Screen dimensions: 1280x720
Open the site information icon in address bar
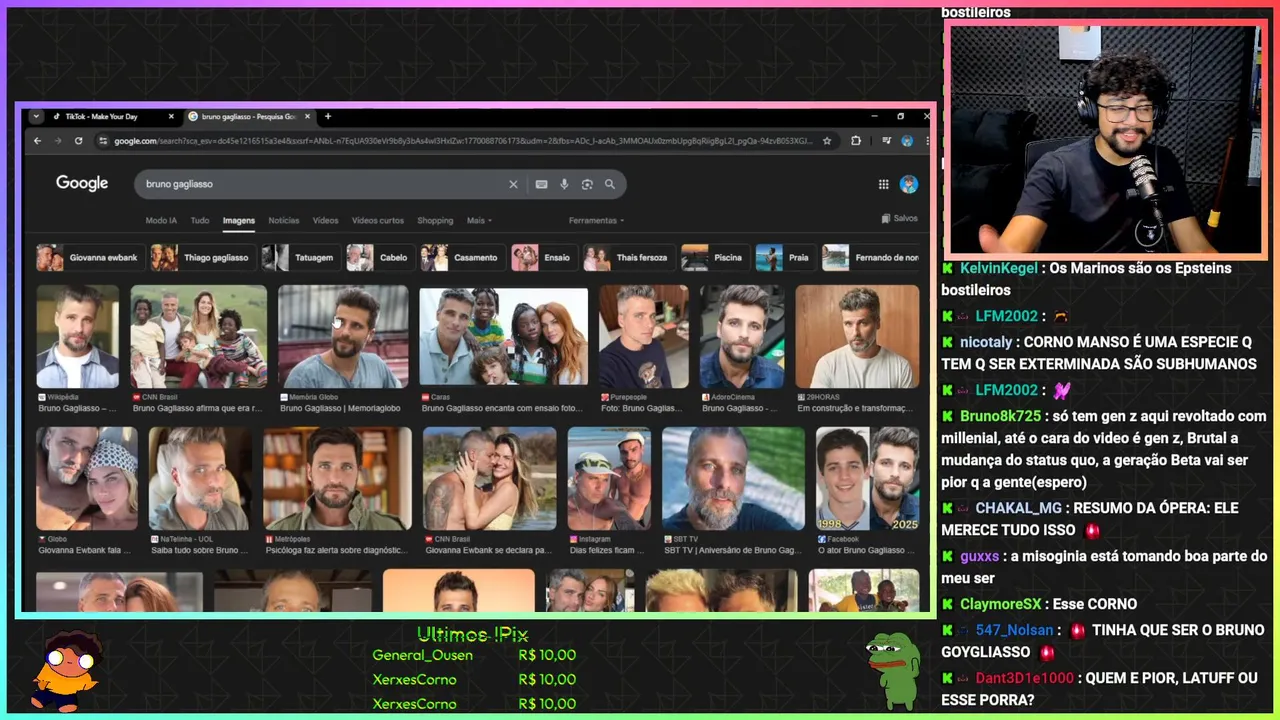click(x=103, y=141)
